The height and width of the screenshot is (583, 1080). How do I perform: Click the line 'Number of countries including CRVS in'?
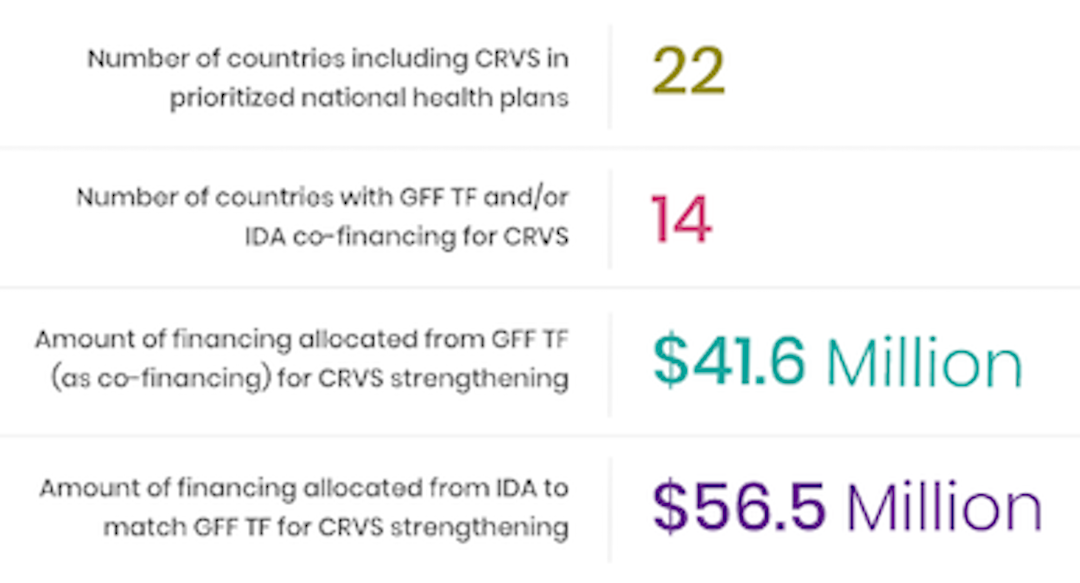click(x=328, y=58)
